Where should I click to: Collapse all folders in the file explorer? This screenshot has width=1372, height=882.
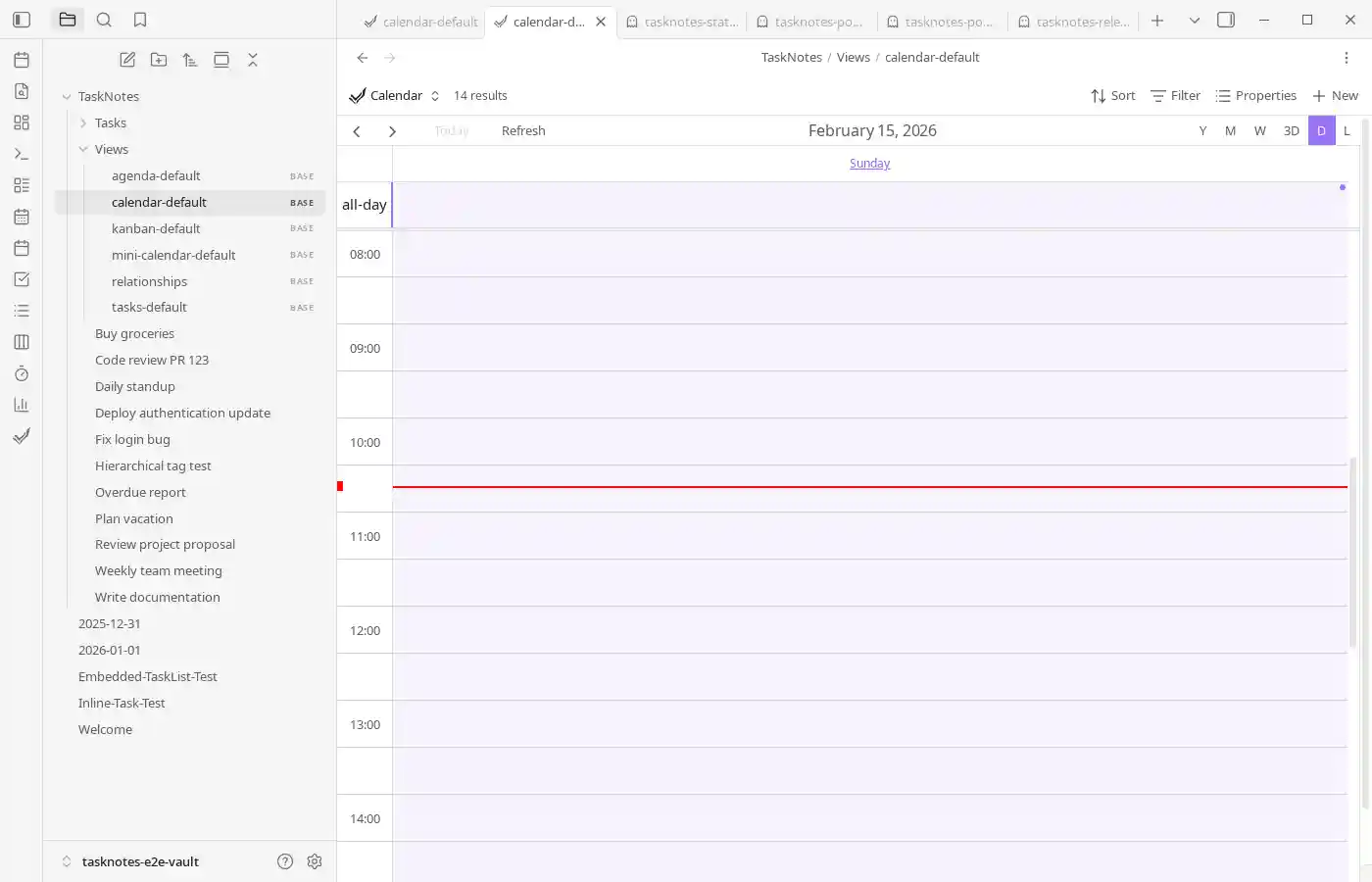(253, 60)
